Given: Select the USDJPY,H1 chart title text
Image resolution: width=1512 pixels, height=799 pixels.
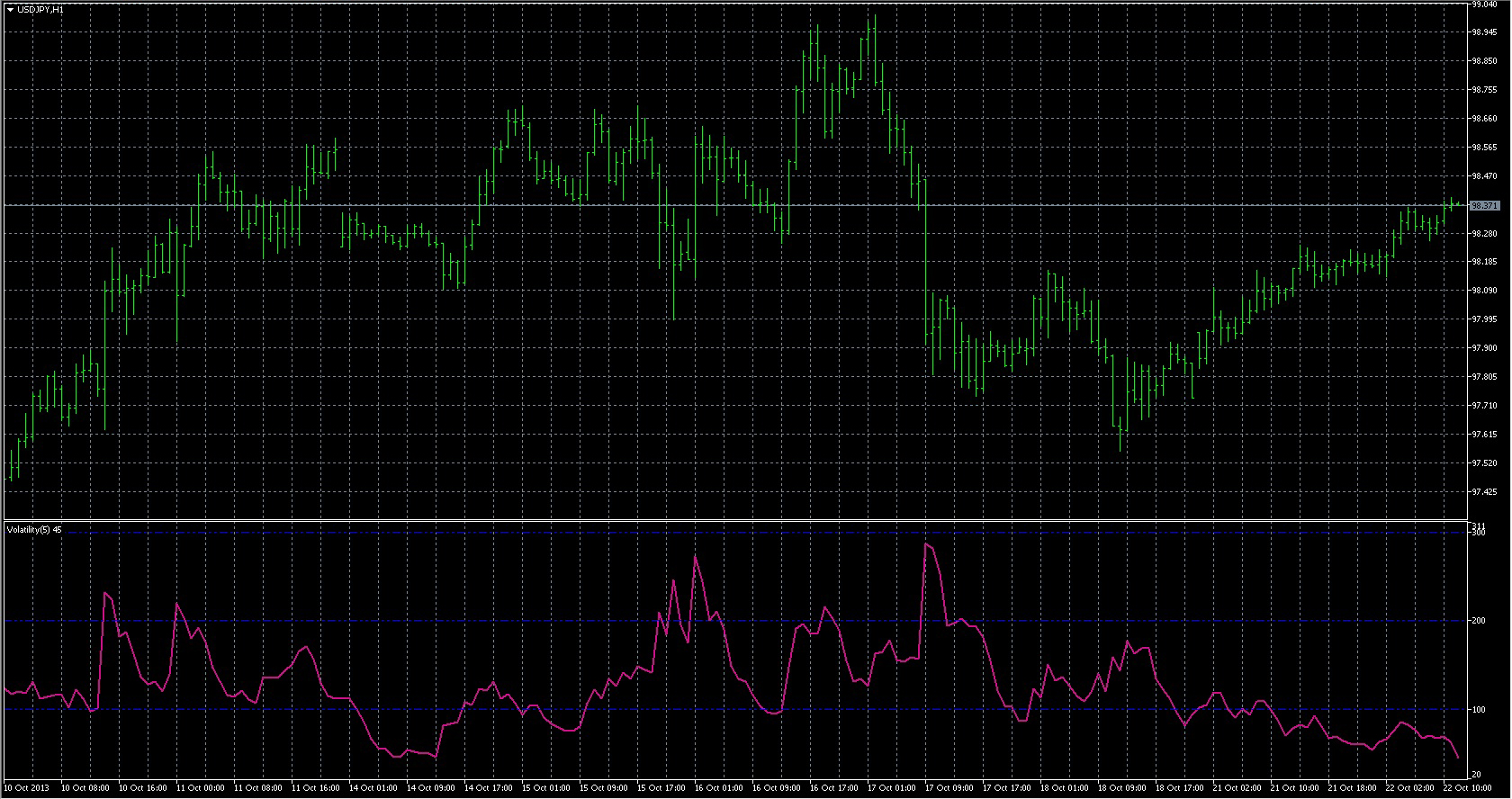Looking at the screenshot, I should click(x=40, y=9).
